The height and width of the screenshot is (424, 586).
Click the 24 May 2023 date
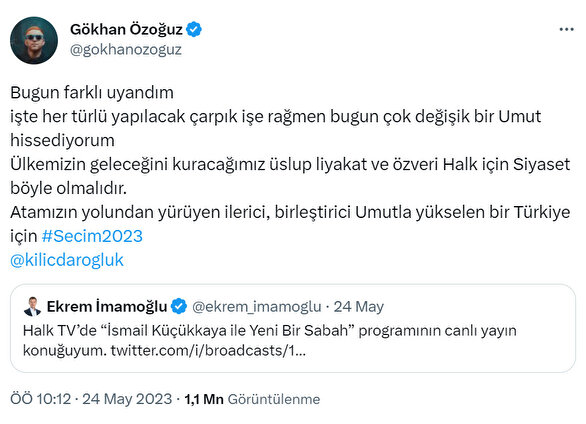tap(127, 399)
